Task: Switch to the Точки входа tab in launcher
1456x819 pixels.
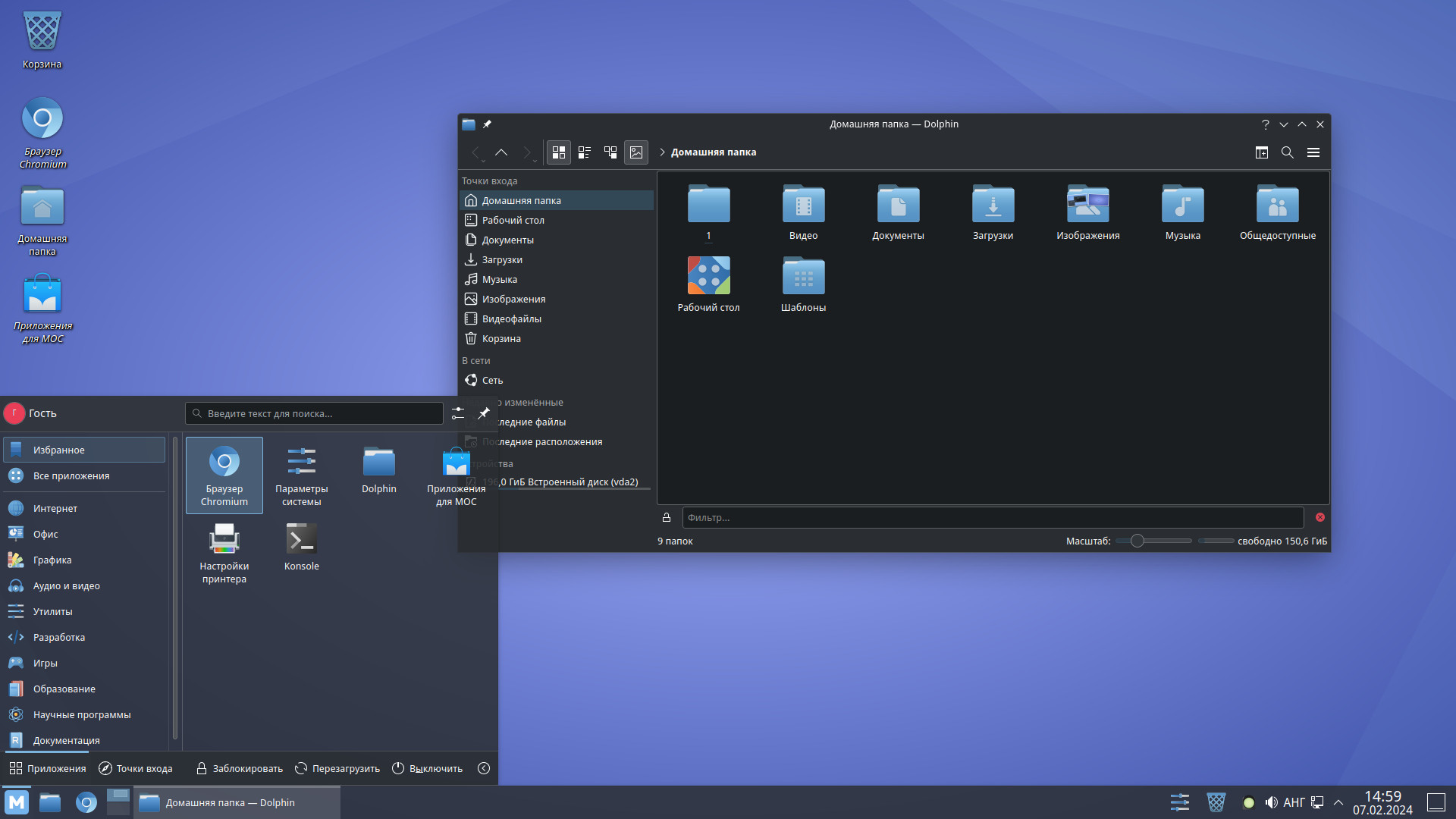Action: point(136,768)
